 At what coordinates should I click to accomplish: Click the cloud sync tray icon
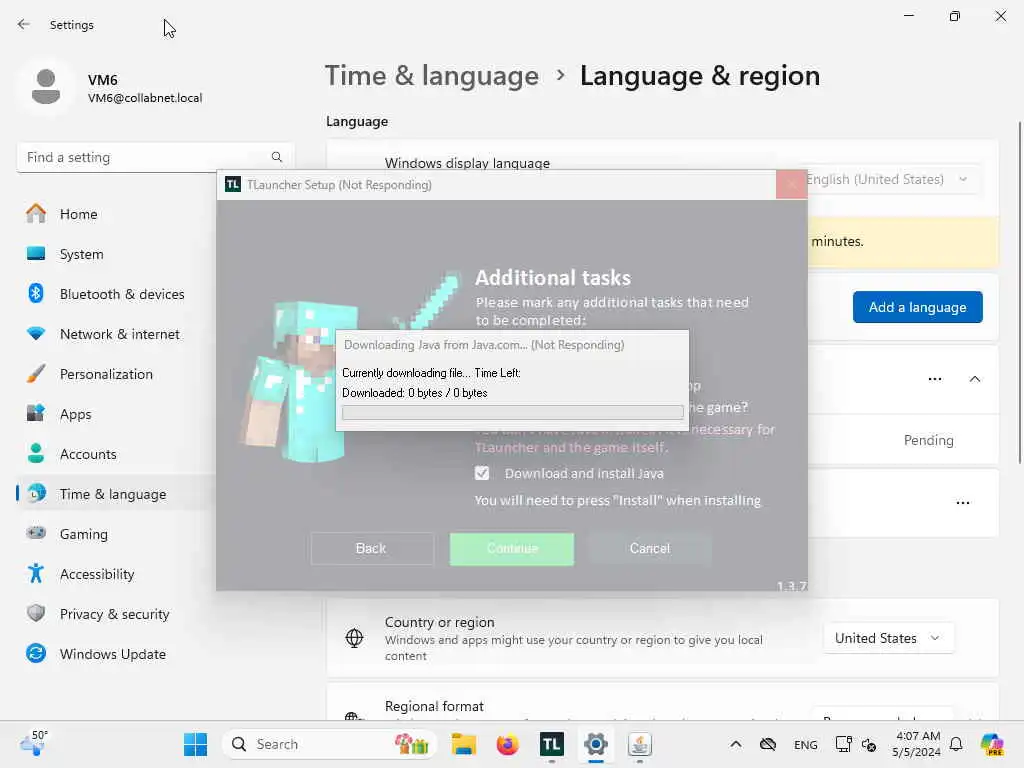click(768, 744)
